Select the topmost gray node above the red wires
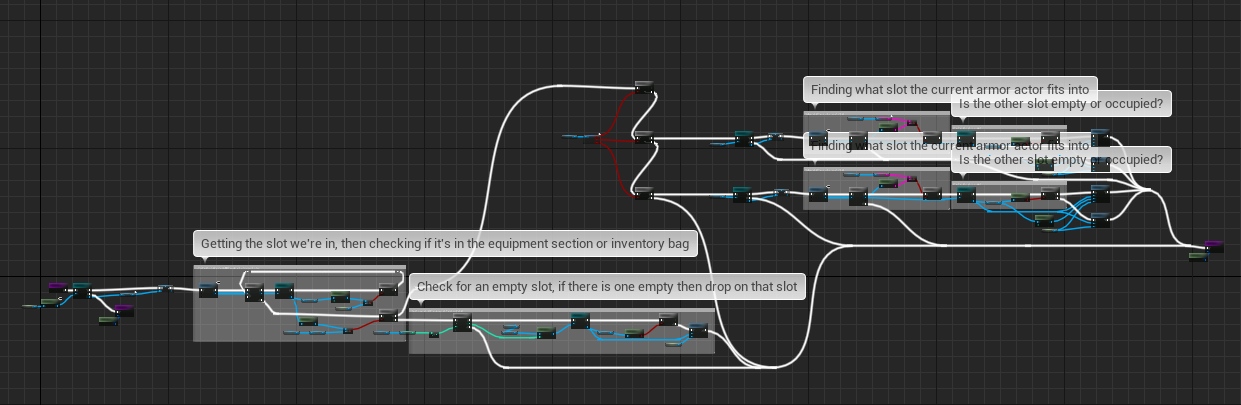The height and width of the screenshot is (405, 1241). pos(644,87)
